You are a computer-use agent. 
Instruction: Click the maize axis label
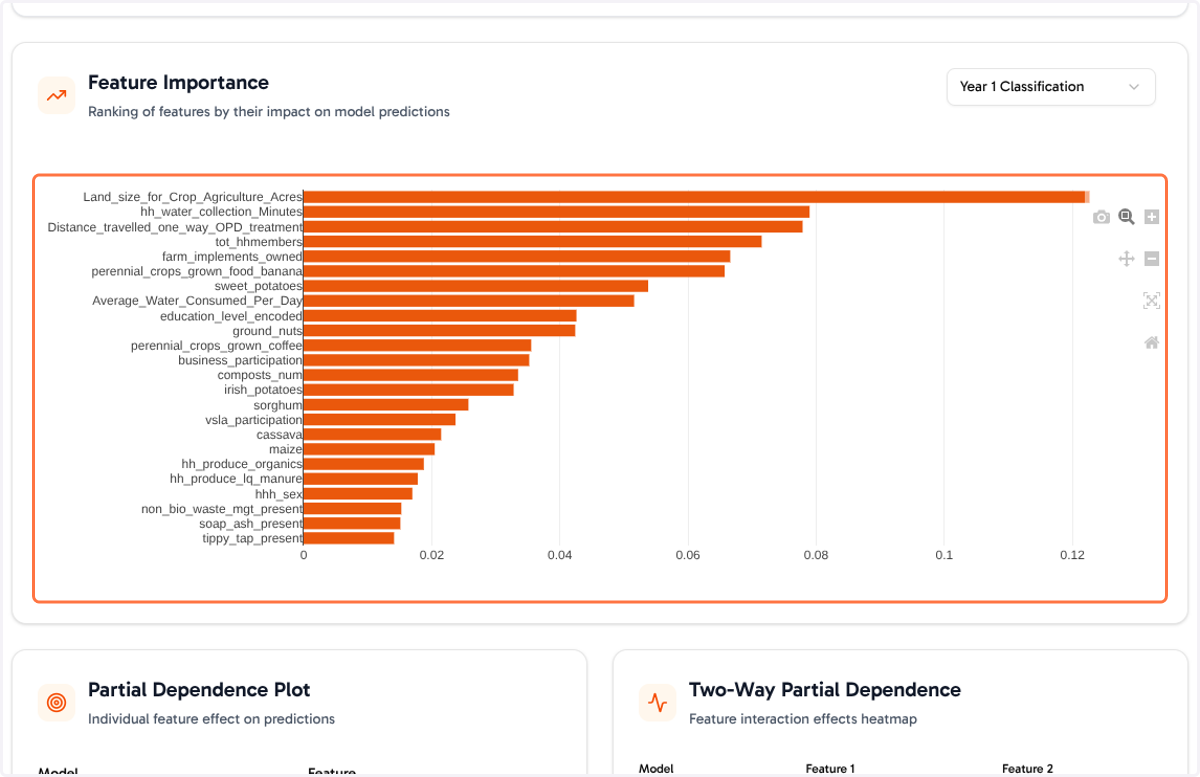pos(285,449)
